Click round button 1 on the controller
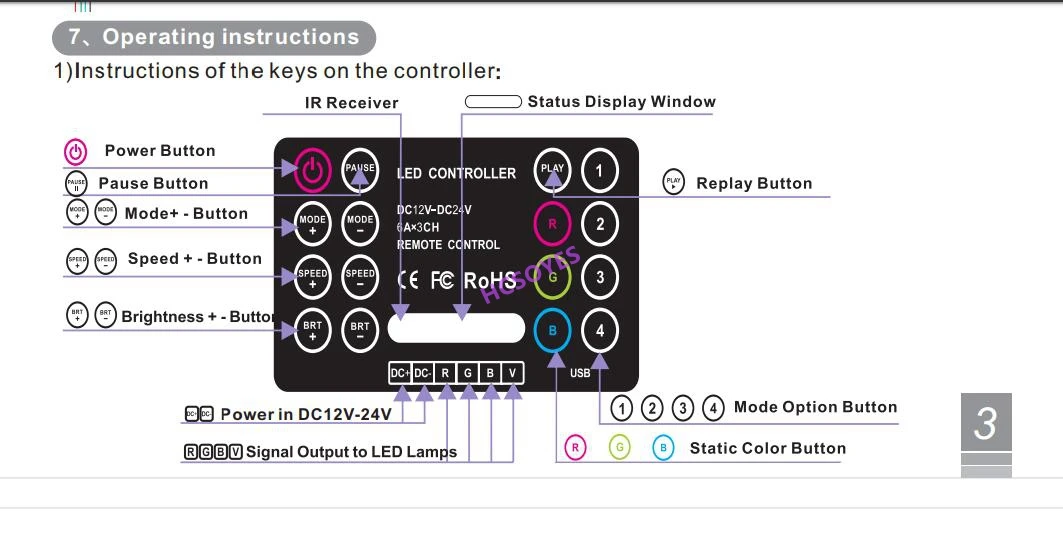This screenshot has width=1063, height=550. 600,170
